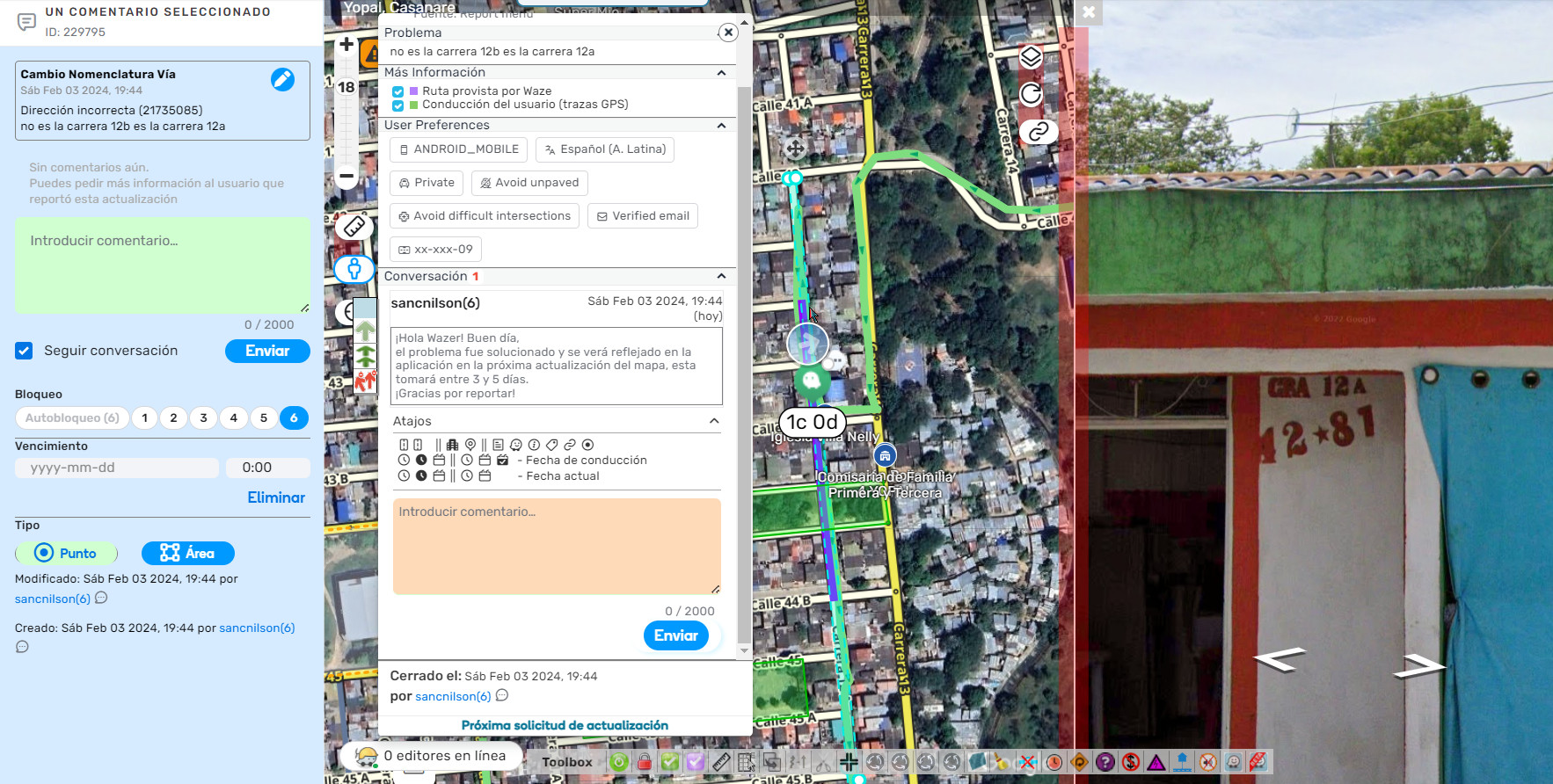This screenshot has height=784, width=1553.
Task: Uncheck Seguir conversación checkbox
Action: pos(24,351)
